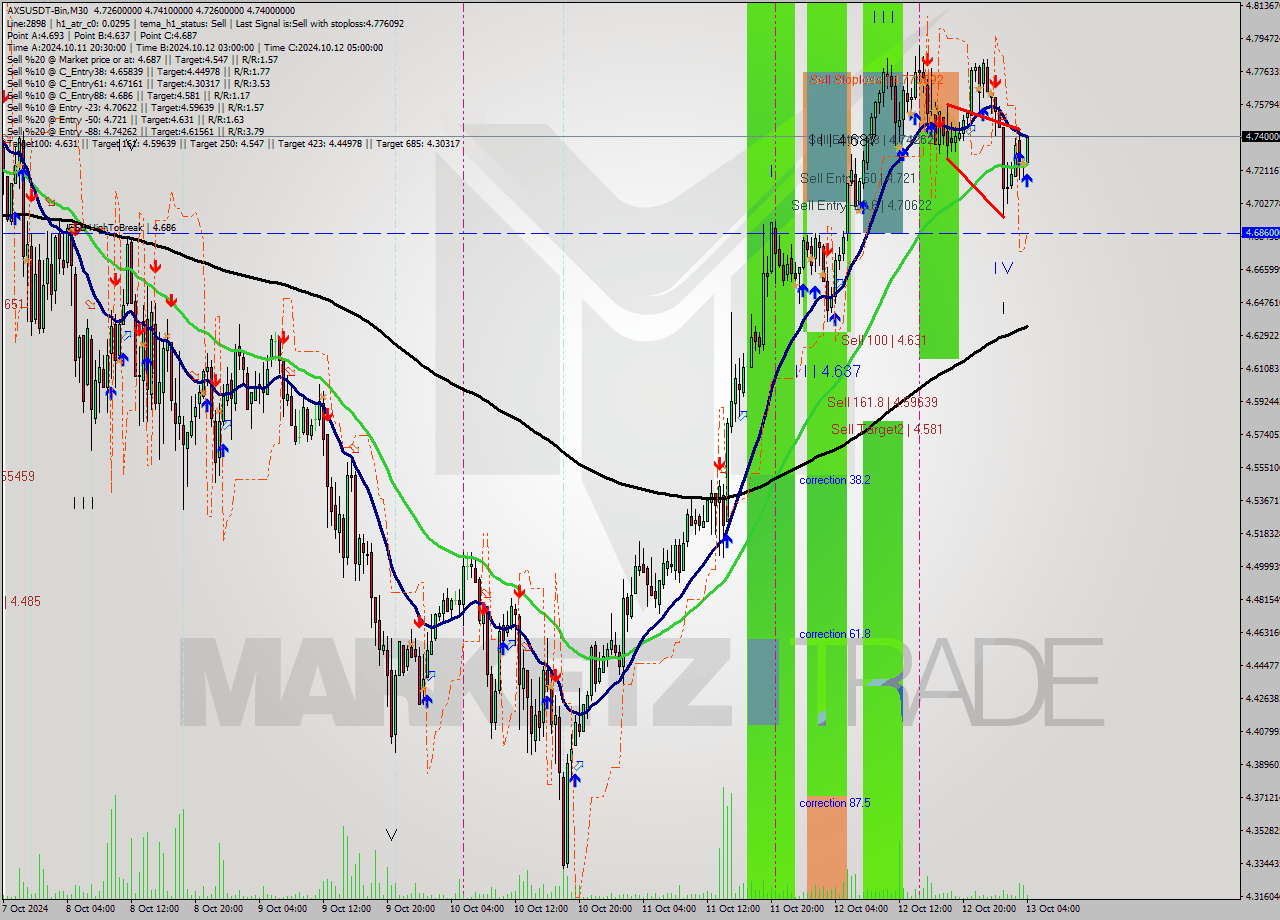Click the '9 Oct 12:00' time axis label
The width and height of the screenshot is (1280, 920).
pyautogui.click(x=348, y=909)
